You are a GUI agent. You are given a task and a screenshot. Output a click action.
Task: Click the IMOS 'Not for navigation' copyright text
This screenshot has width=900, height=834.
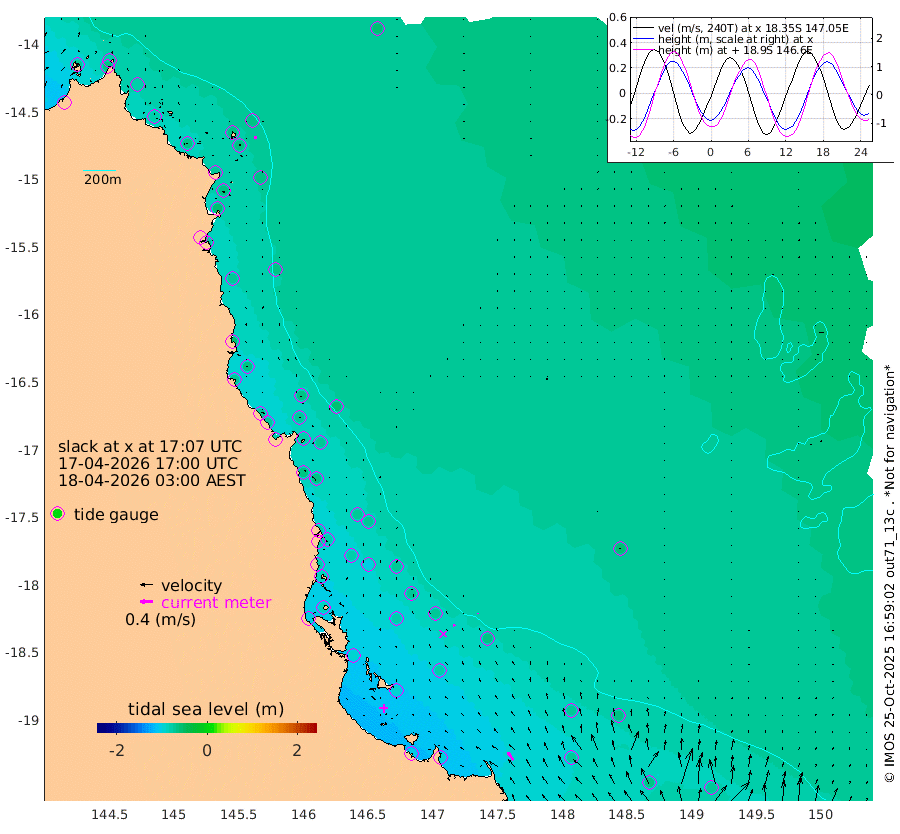[x=890, y=573]
